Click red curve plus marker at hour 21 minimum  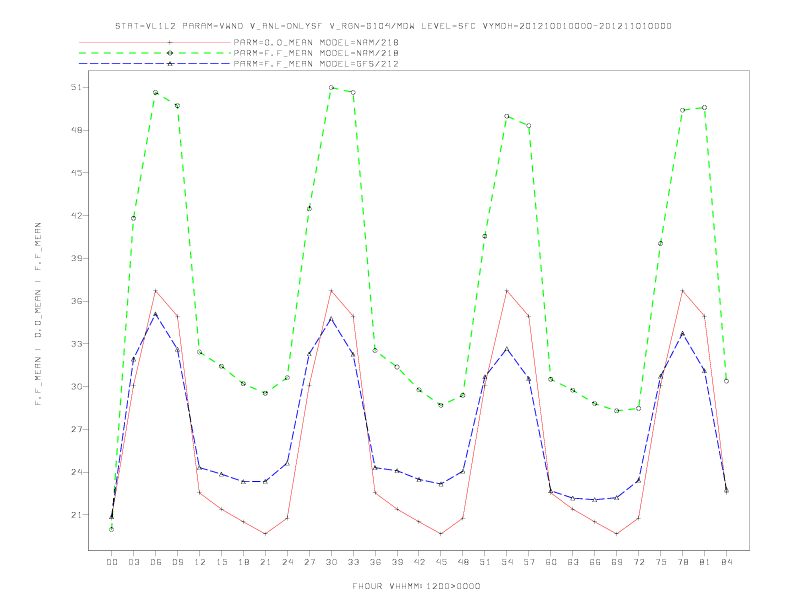click(x=265, y=534)
